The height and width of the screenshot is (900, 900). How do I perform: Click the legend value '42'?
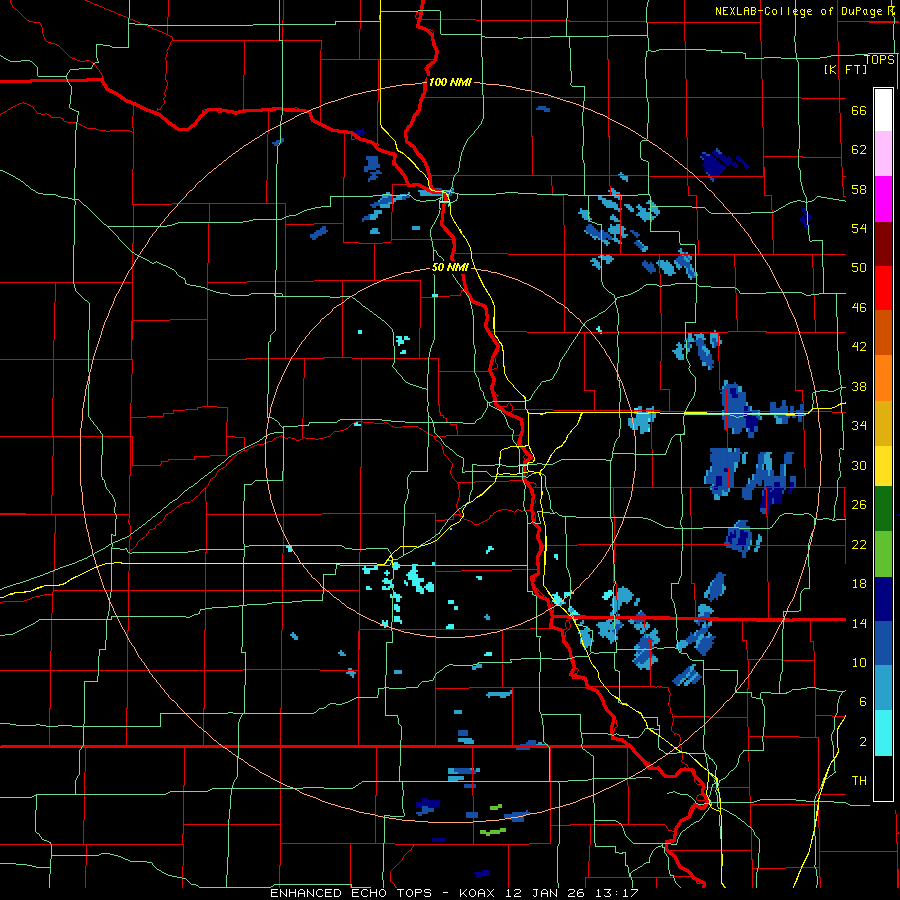859,346
